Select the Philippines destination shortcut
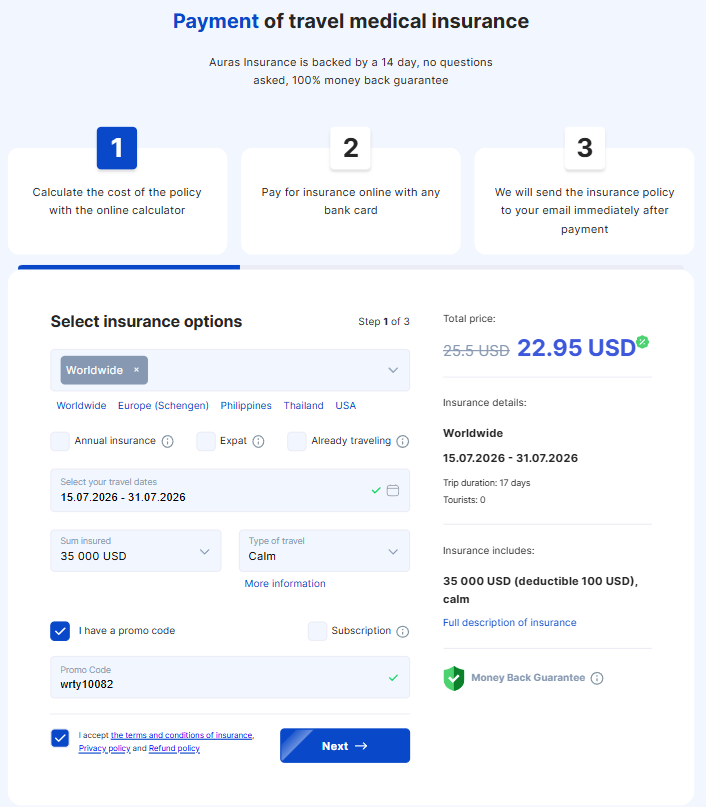 [x=245, y=405]
